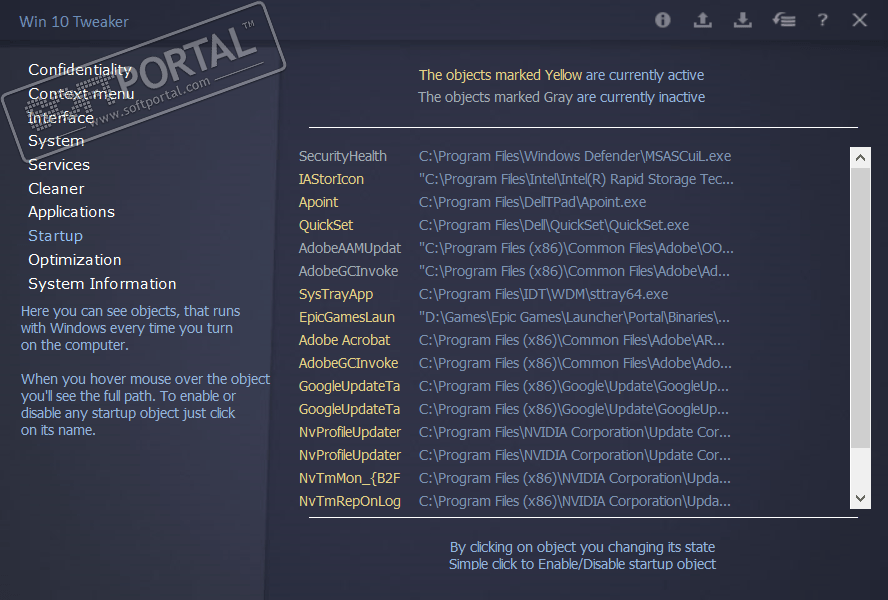Click the Intel Rapid Storage path text
Screen dimensions: 888x600
point(576,180)
